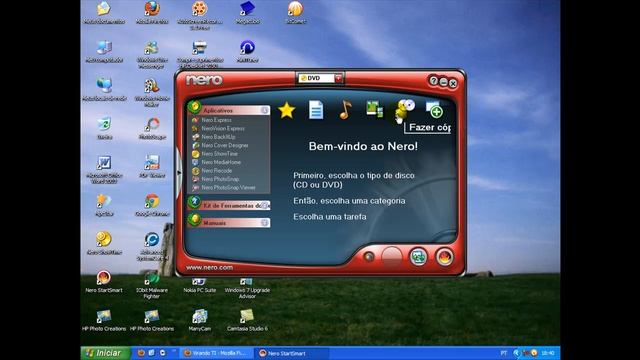Viewport: 640px width, 360px height.
Task: Open Camtasia Studio 6 desktop shortcut
Action: 247,320
